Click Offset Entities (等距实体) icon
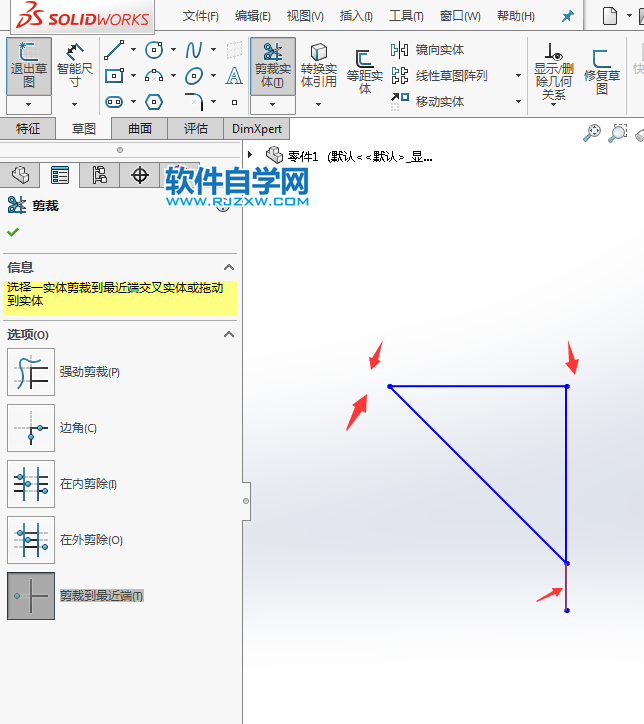Viewport: 644px width, 724px height. [365, 72]
